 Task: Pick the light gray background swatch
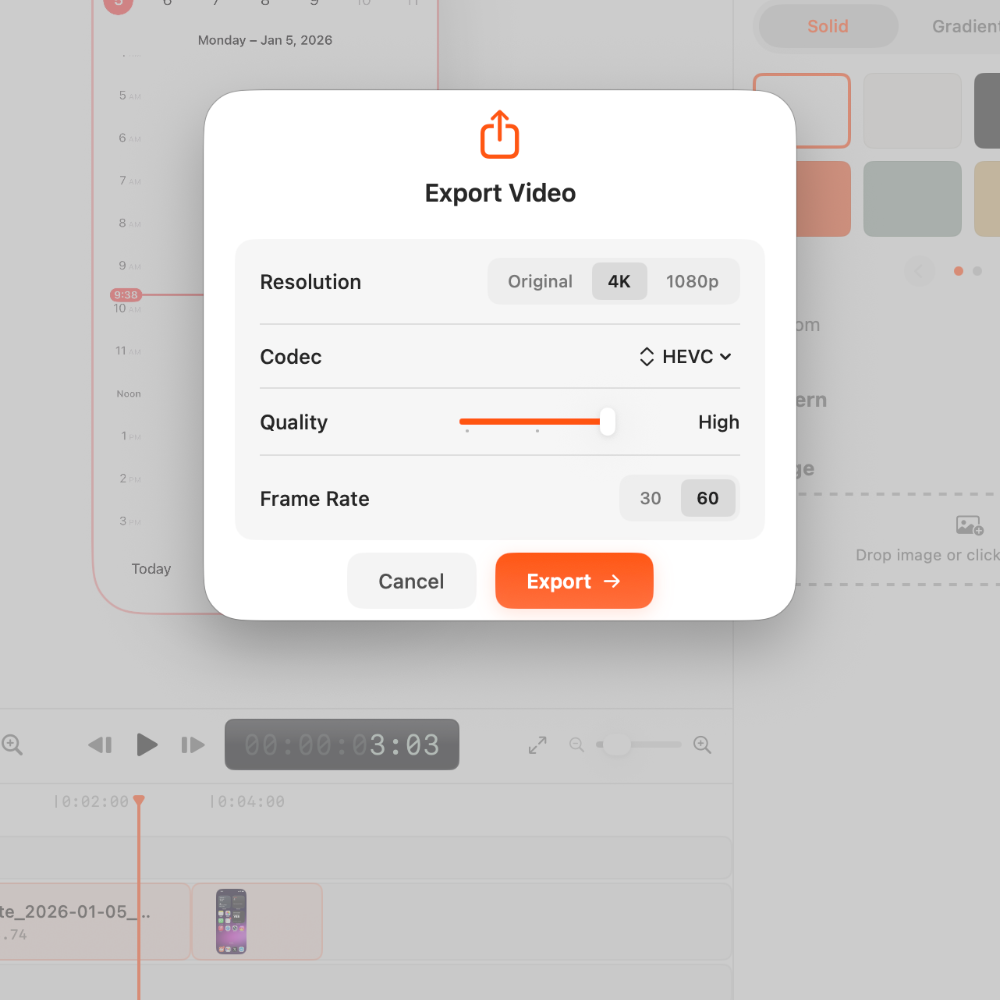coord(912,110)
